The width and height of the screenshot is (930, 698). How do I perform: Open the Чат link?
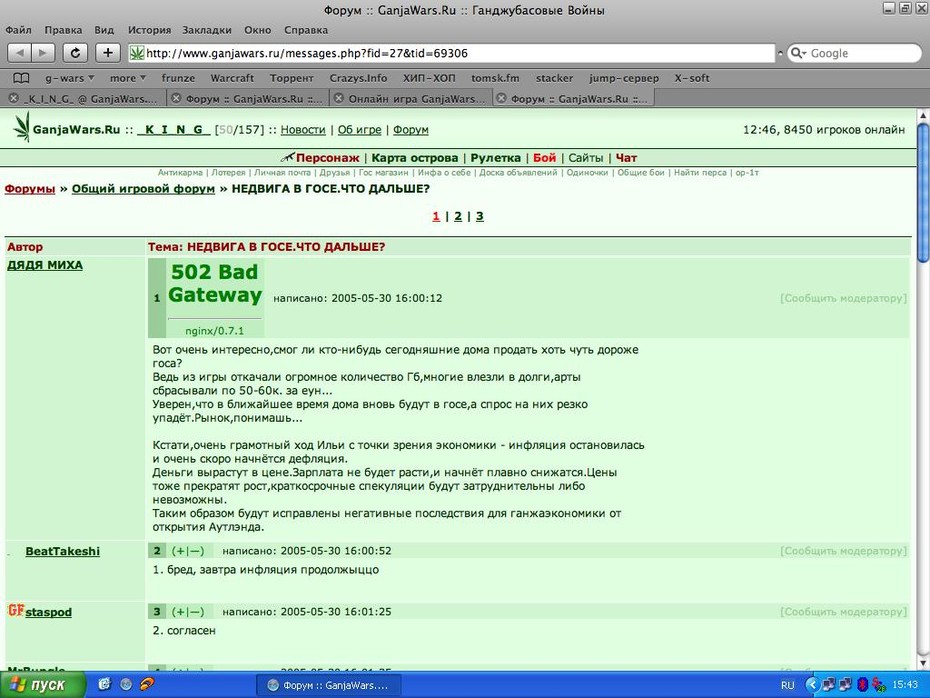626,158
